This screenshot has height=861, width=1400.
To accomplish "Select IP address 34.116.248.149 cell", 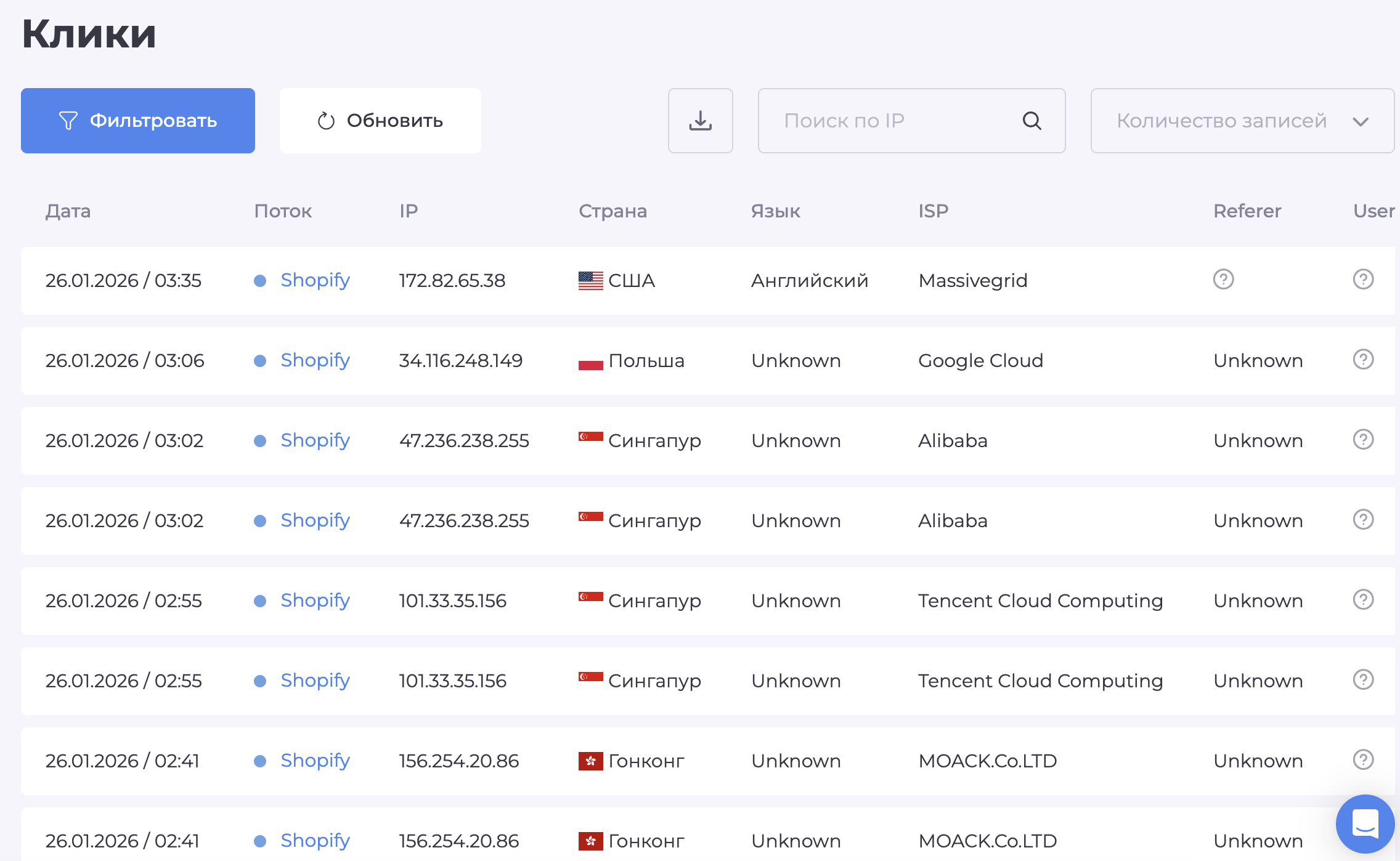I will [460, 360].
